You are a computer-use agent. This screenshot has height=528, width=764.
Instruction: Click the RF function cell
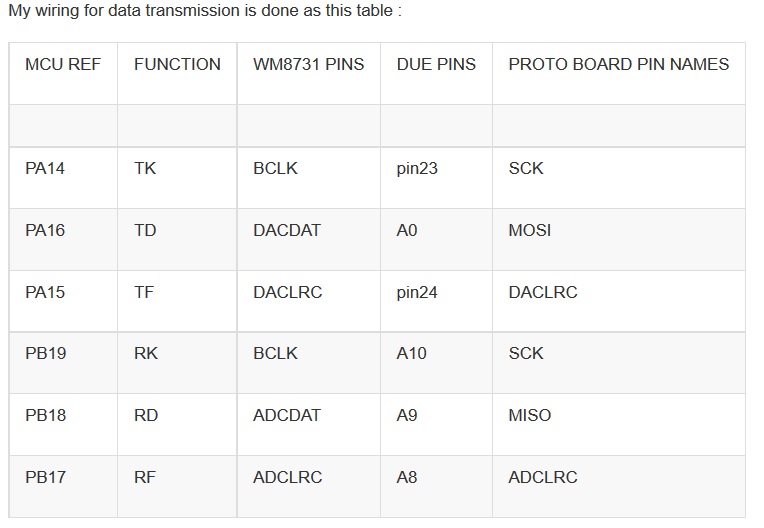pos(177,487)
